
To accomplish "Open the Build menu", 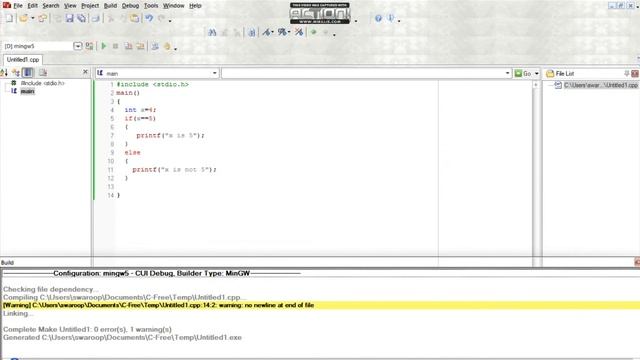I will (110, 6).
